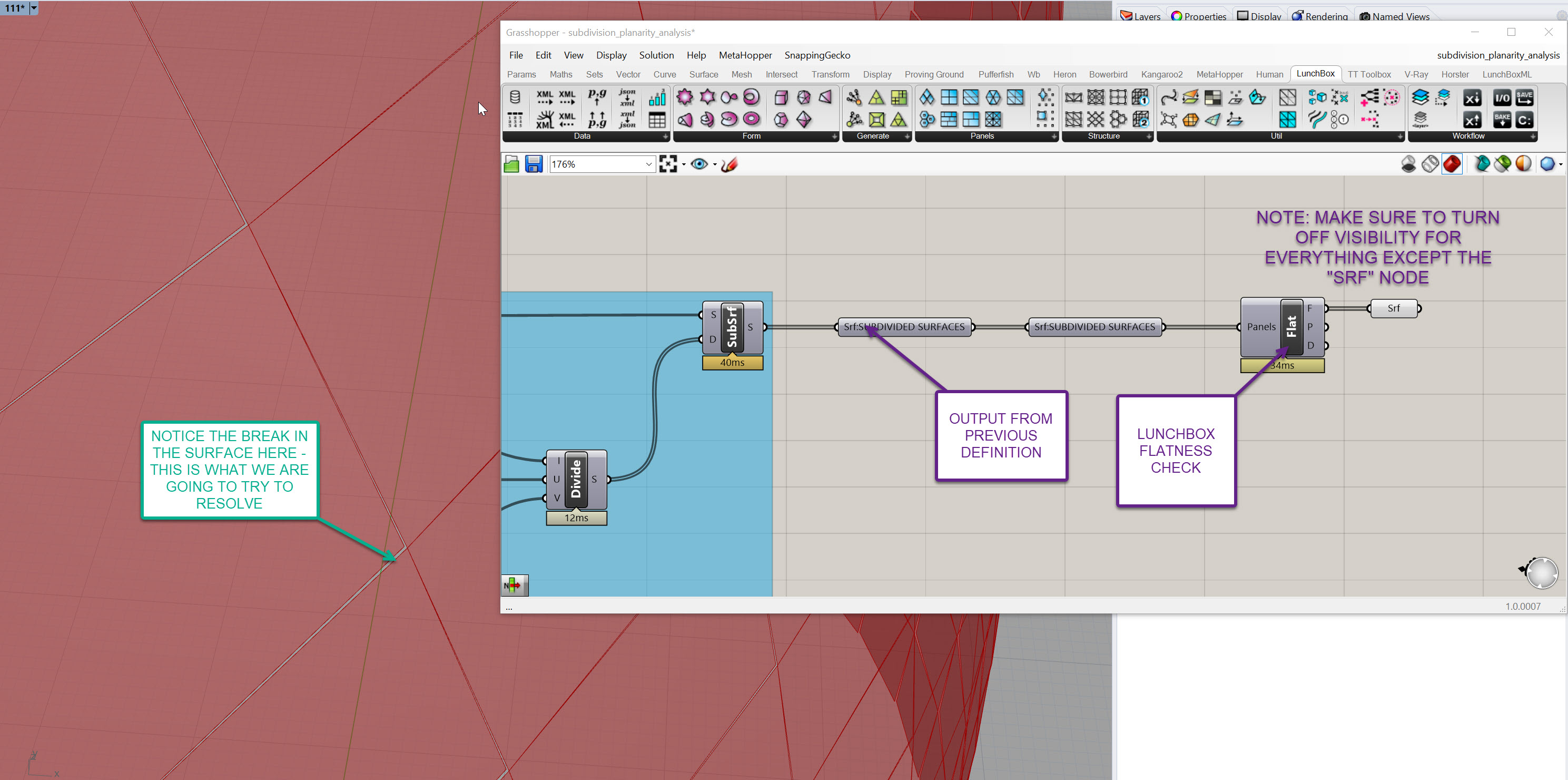1568x780 pixels.
Task: Click the Flat panels component node
Action: 1291,327
